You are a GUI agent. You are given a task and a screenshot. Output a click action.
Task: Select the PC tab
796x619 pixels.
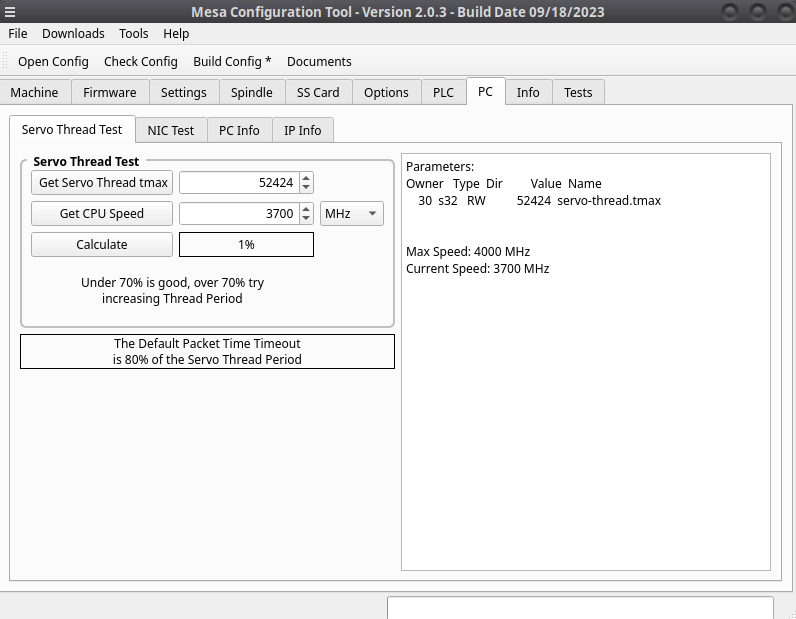[x=485, y=91]
